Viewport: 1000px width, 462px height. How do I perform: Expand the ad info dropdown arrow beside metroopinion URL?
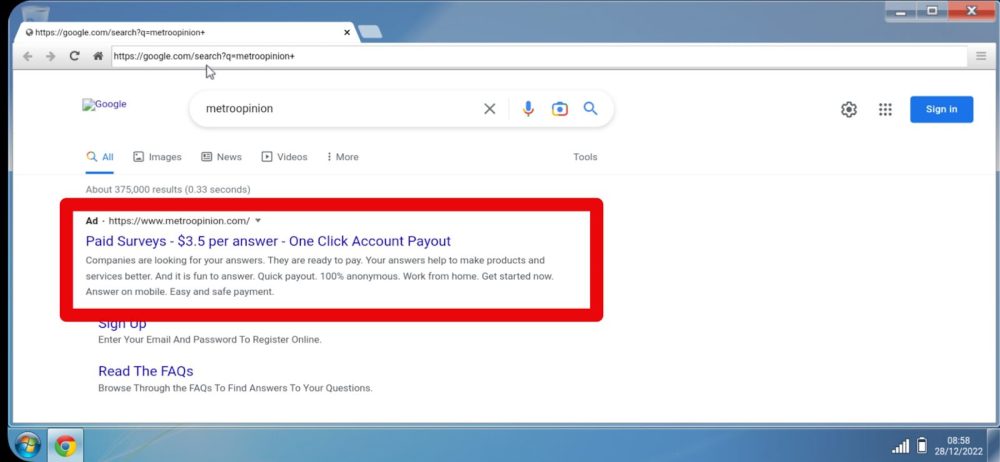pos(258,221)
